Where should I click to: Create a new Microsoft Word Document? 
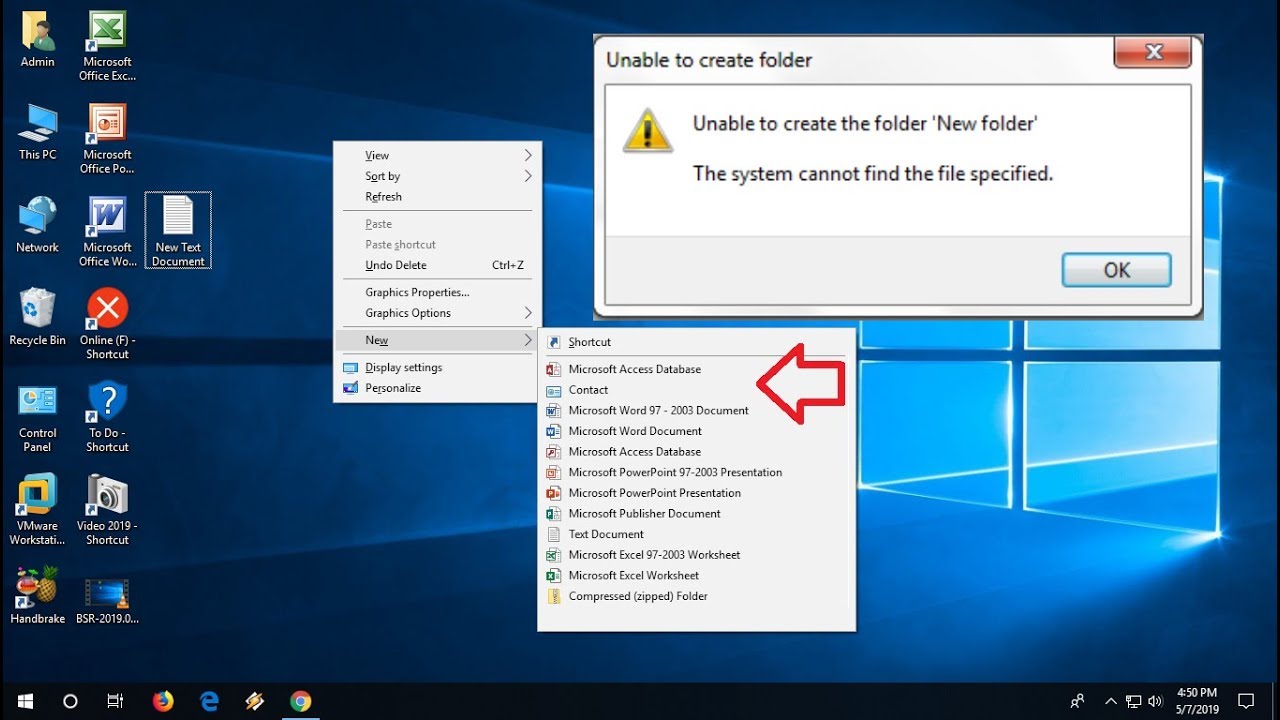tap(696, 431)
